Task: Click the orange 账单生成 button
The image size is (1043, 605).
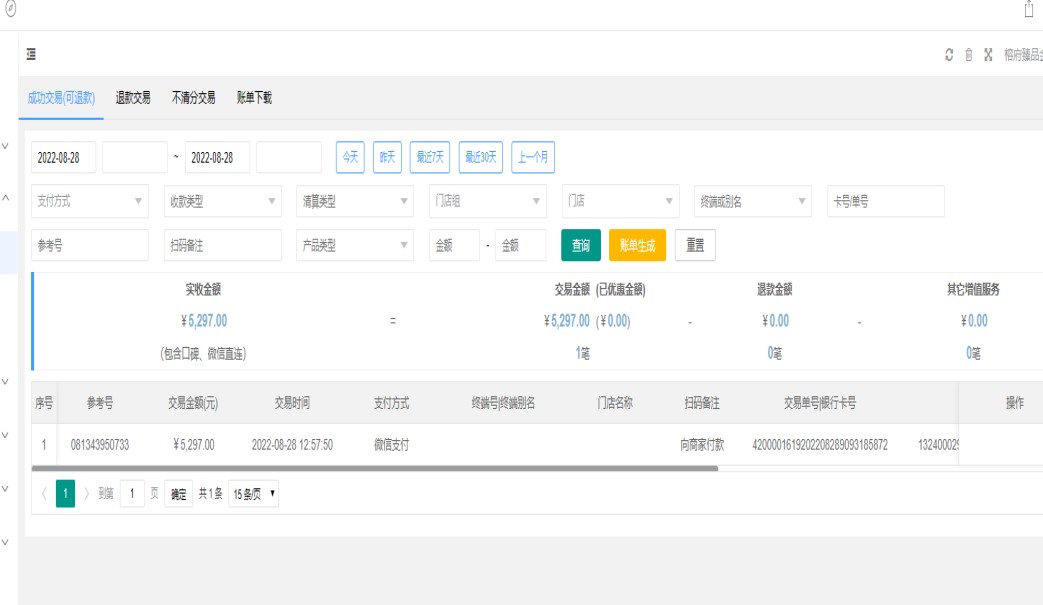Action: point(637,245)
